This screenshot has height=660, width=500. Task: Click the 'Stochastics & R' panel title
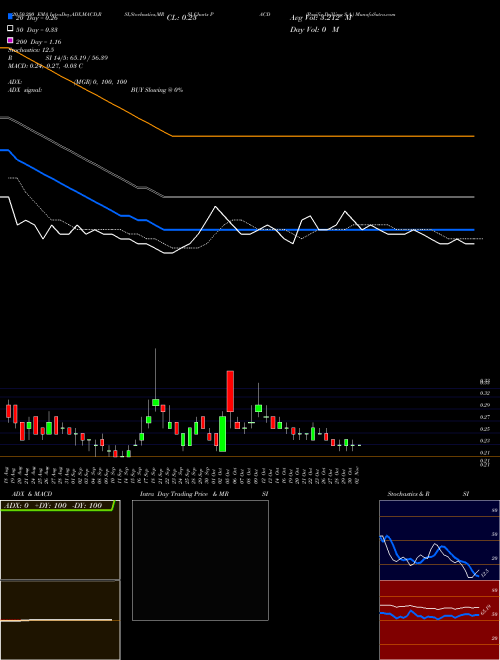point(408,494)
